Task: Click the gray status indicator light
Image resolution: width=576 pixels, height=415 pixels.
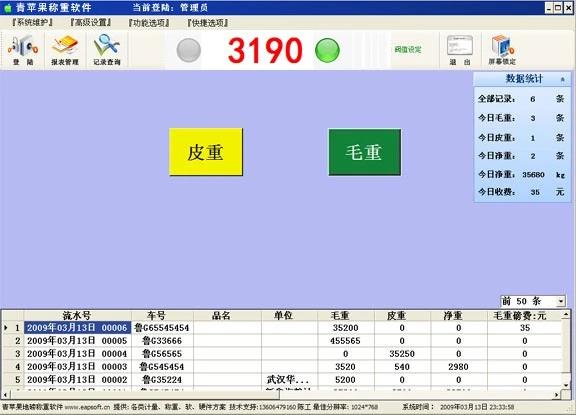Action: tap(188, 50)
